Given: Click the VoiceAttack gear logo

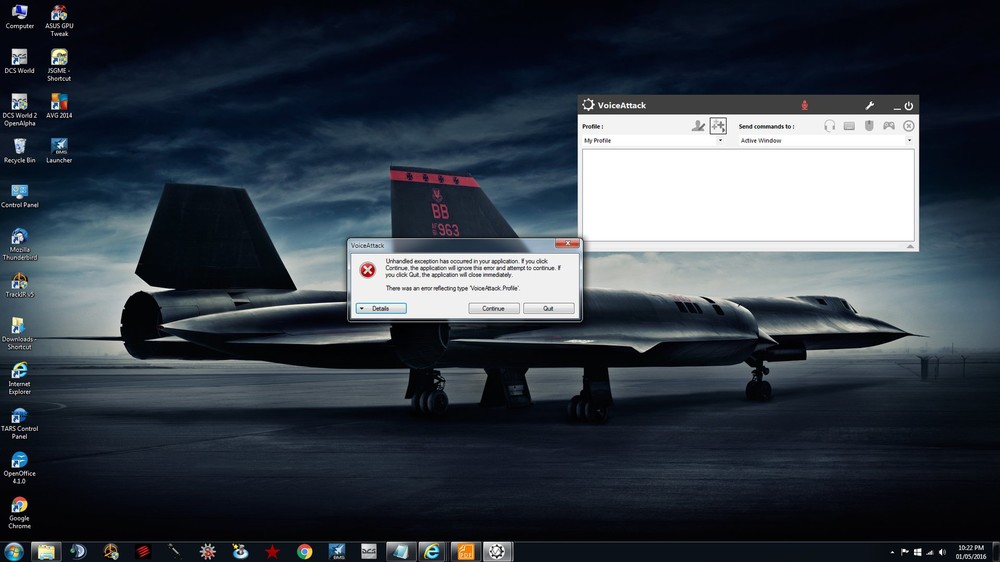Looking at the screenshot, I should pyautogui.click(x=588, y=105).
